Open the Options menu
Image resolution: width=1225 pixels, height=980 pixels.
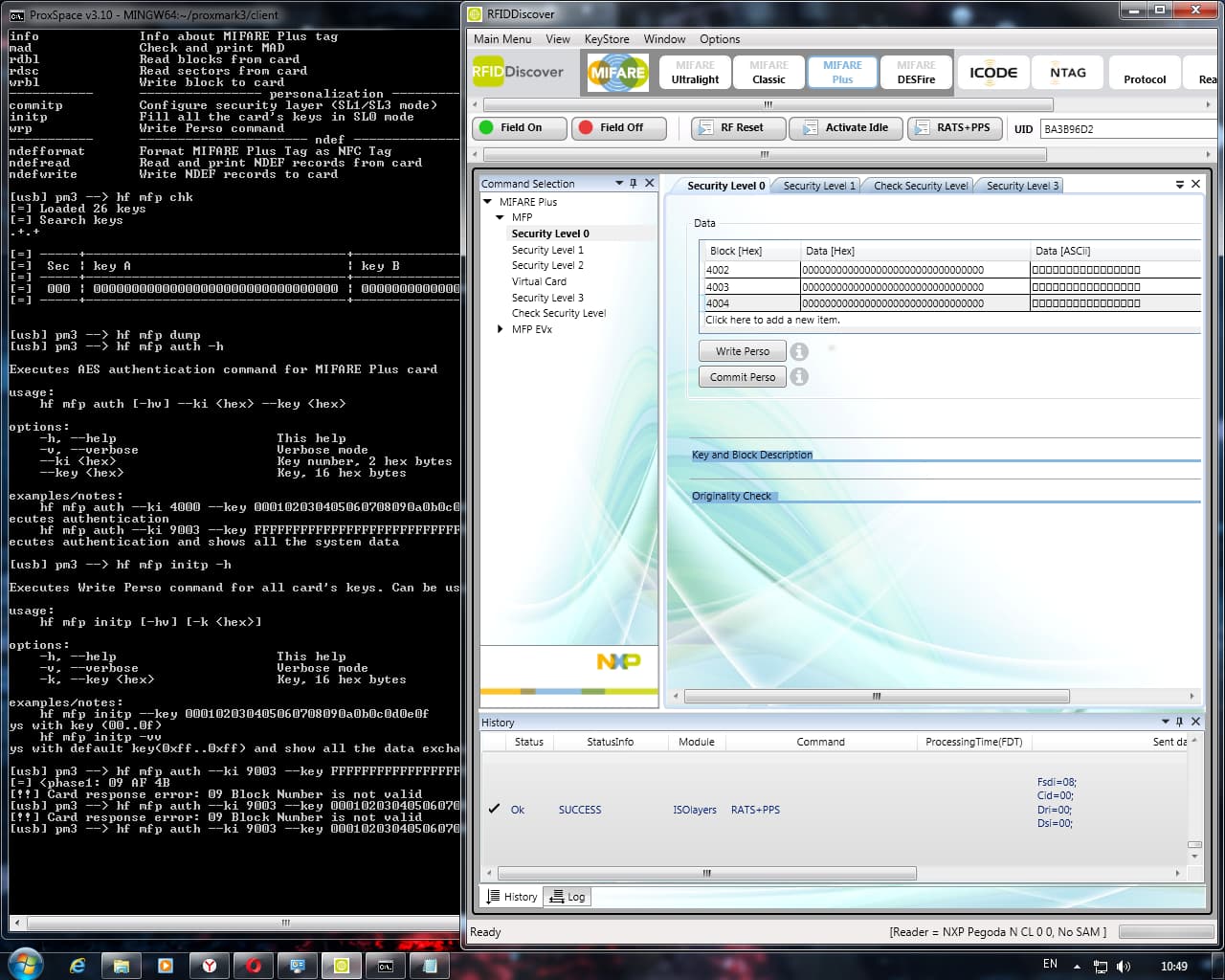pos(720,39)
